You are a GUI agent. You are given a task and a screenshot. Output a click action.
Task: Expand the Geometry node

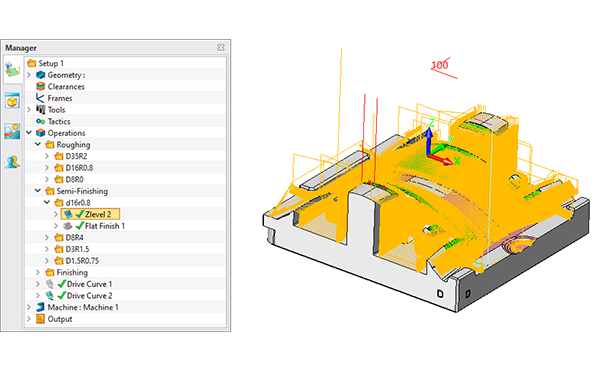pyautogui.click(x=29, y=75)
